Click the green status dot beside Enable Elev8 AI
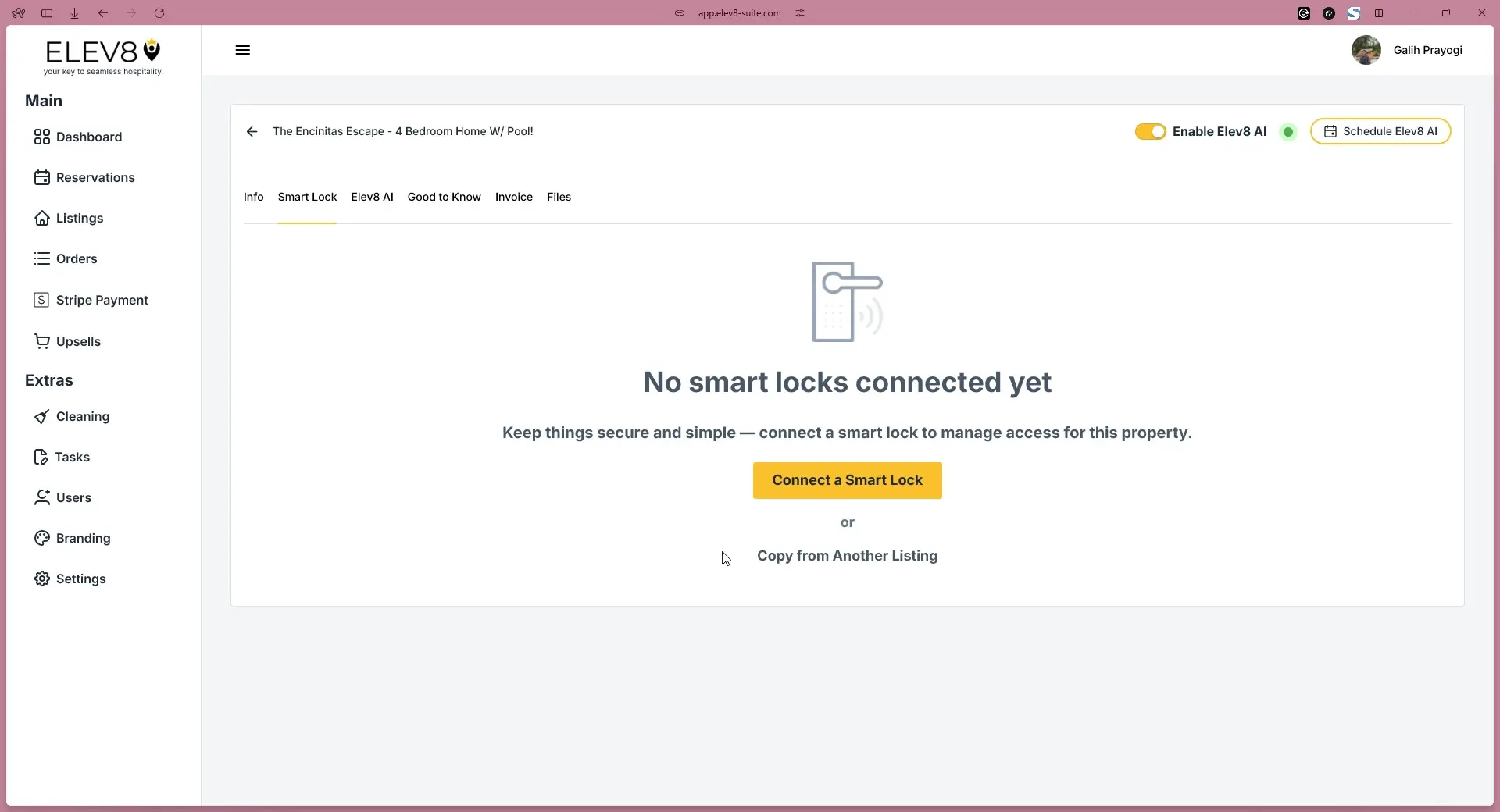 [x=1287, y=131]
